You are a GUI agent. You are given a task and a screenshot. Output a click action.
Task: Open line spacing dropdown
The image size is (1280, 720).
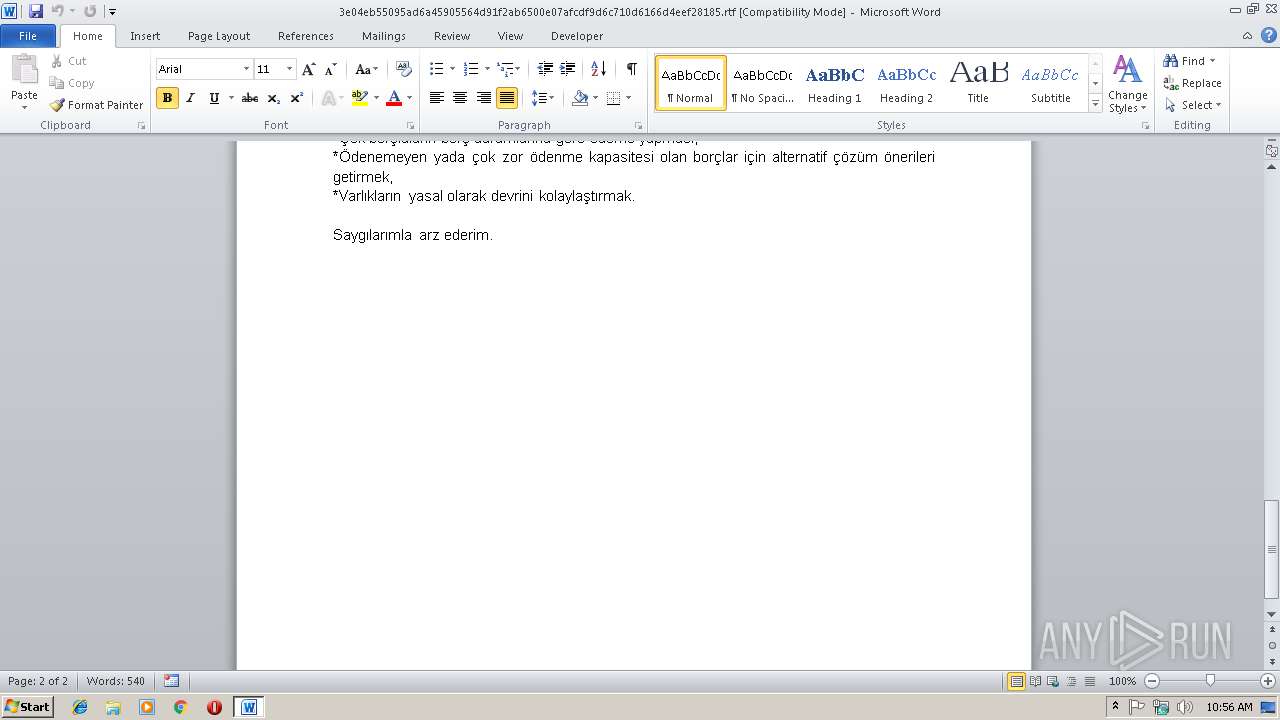pyautogui.click(x=542, y=98)
